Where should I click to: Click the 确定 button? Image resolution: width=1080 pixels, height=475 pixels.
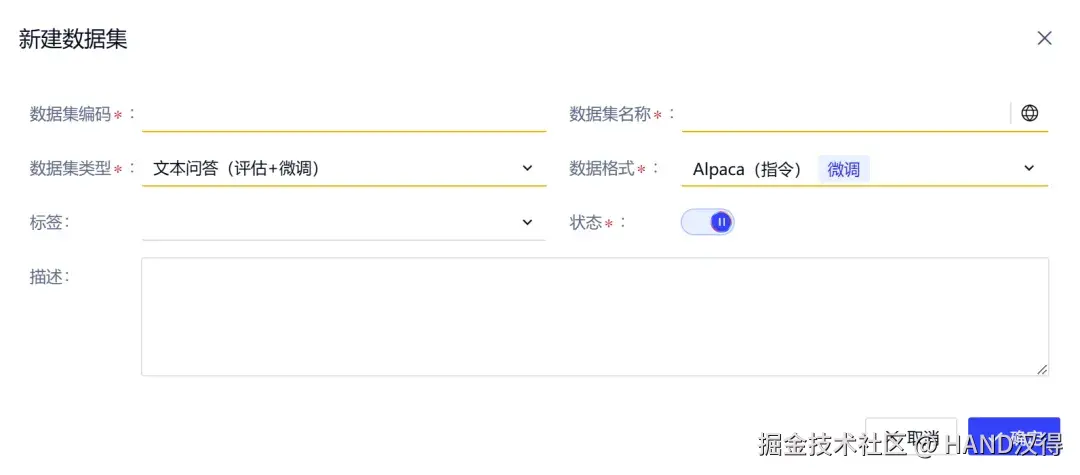tap(1014, 436)
